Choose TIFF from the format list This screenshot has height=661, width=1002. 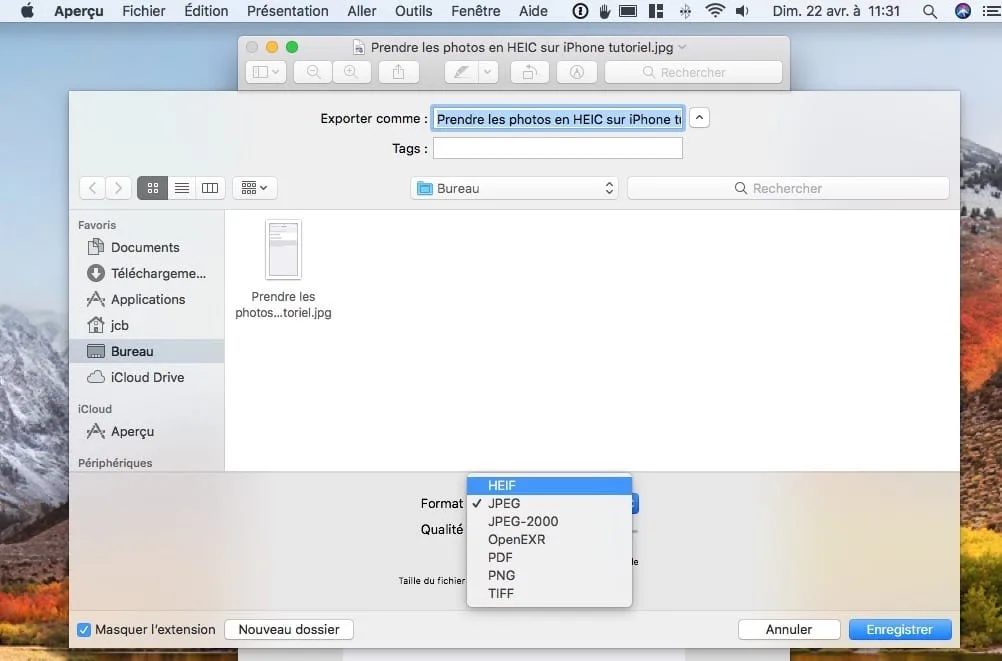point(501,593)
